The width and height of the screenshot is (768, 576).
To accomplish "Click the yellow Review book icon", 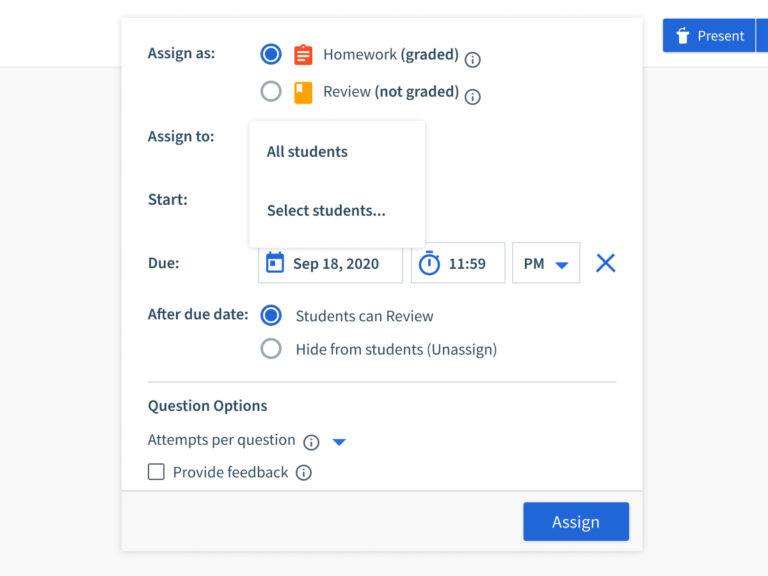I will coord(303,92).
